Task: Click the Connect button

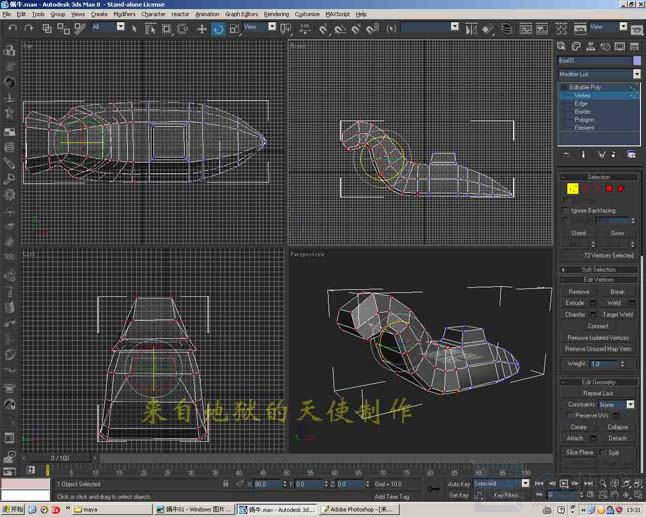Action: point(598,326)
